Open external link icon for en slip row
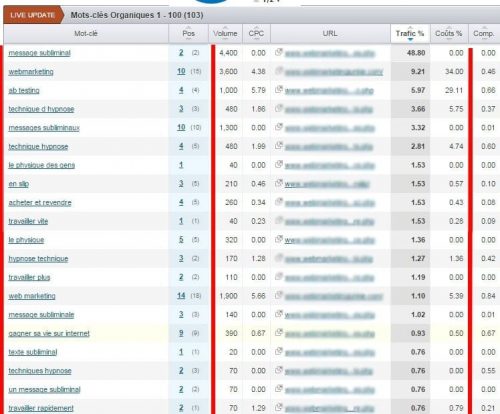The height and width of the screenshot is (414, 500). (x=279, y=183)
